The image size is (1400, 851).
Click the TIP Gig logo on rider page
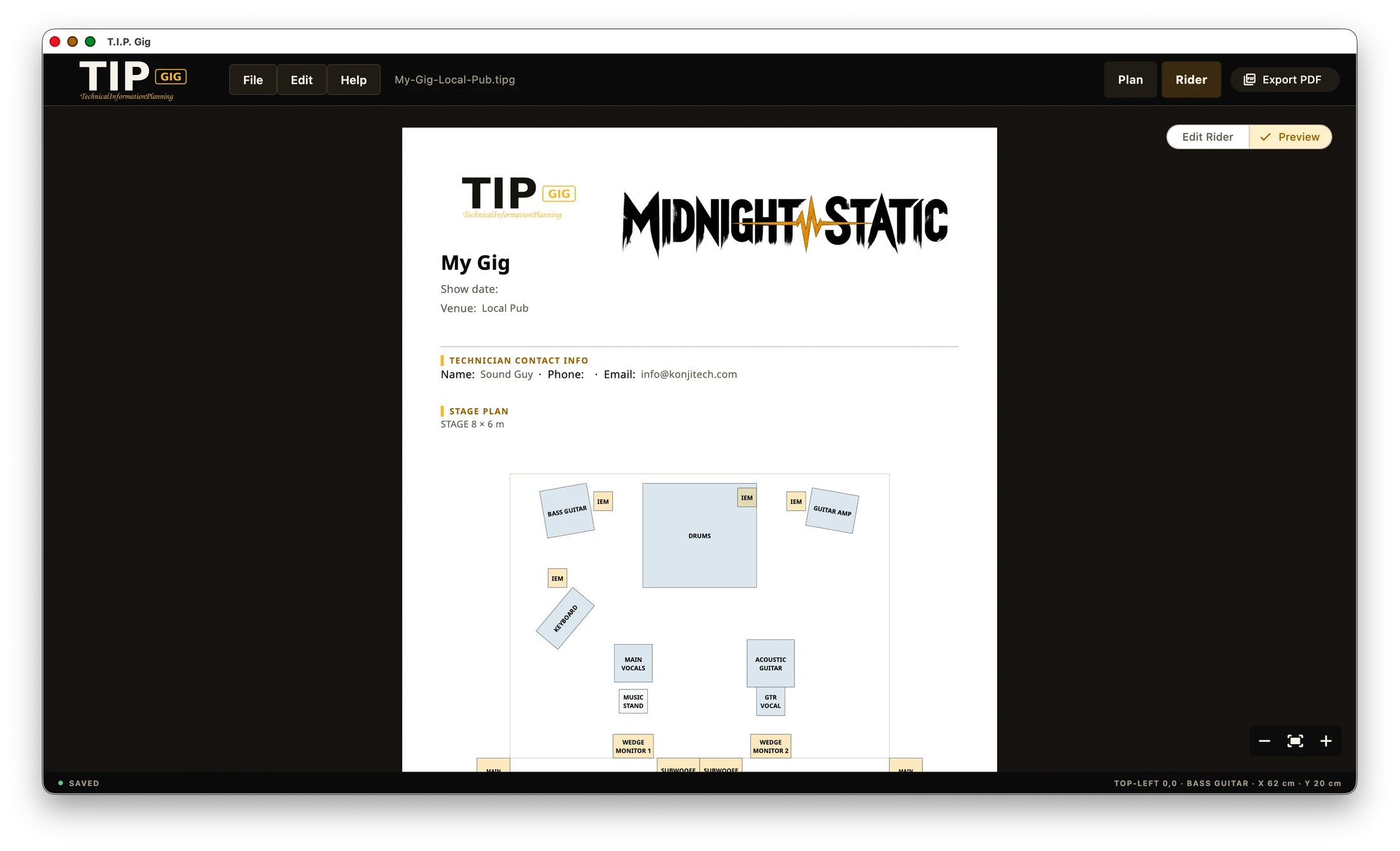518,197
